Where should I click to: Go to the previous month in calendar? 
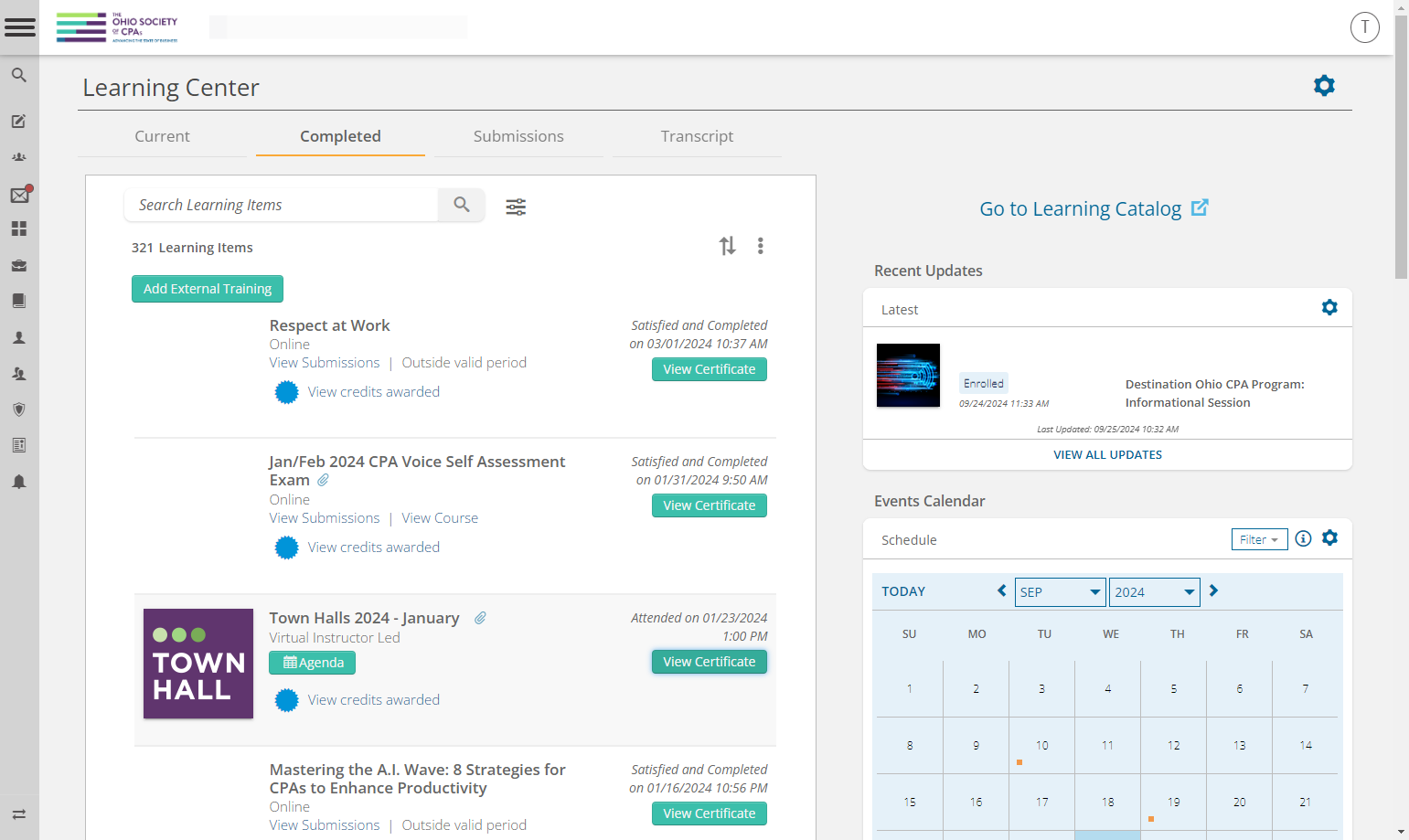click(1002, 590)
